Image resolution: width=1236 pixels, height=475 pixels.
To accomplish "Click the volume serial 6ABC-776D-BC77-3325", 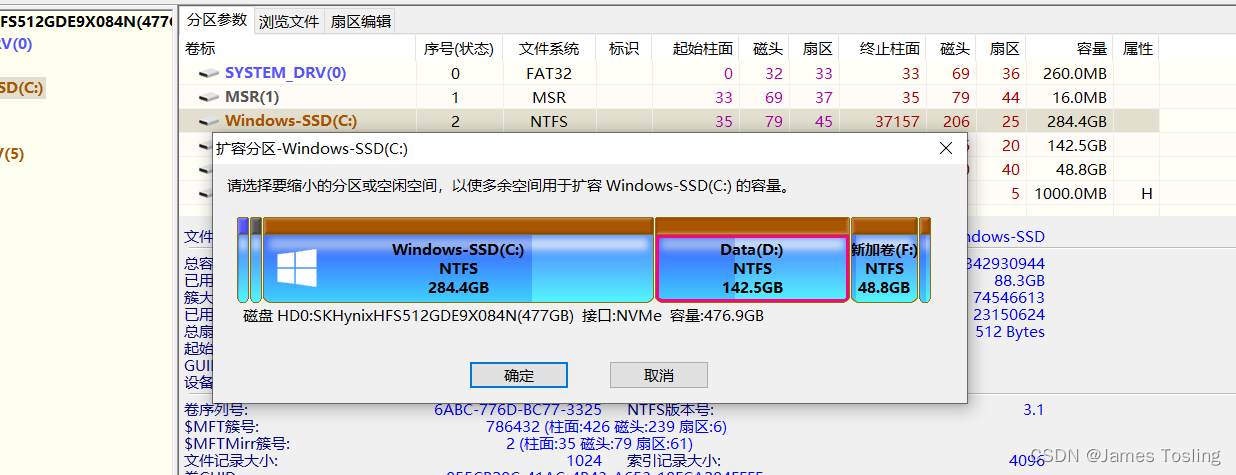I will click(517, 410).
